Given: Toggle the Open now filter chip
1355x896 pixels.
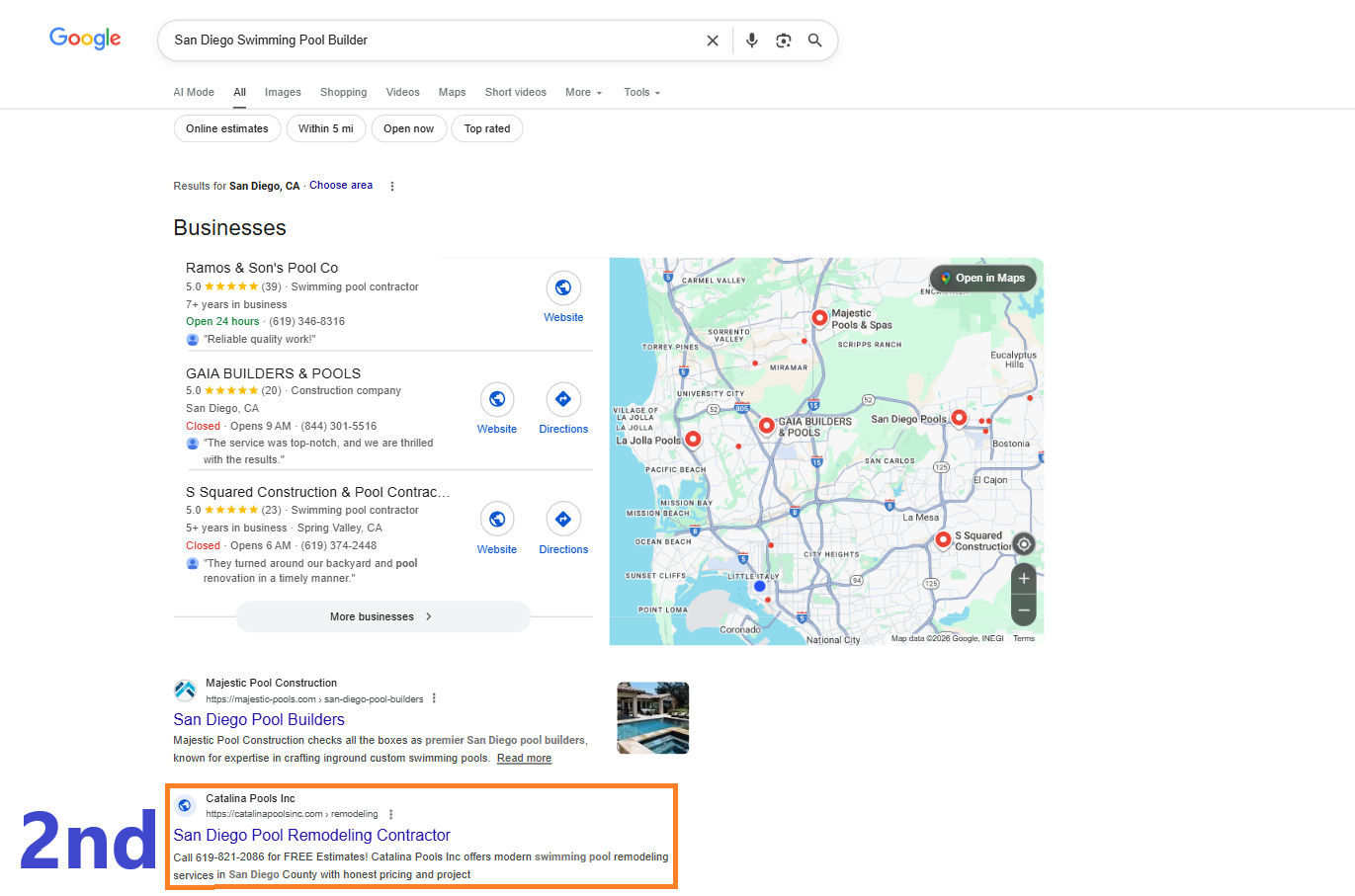Looking at the screenshot, I should [408, 128].
